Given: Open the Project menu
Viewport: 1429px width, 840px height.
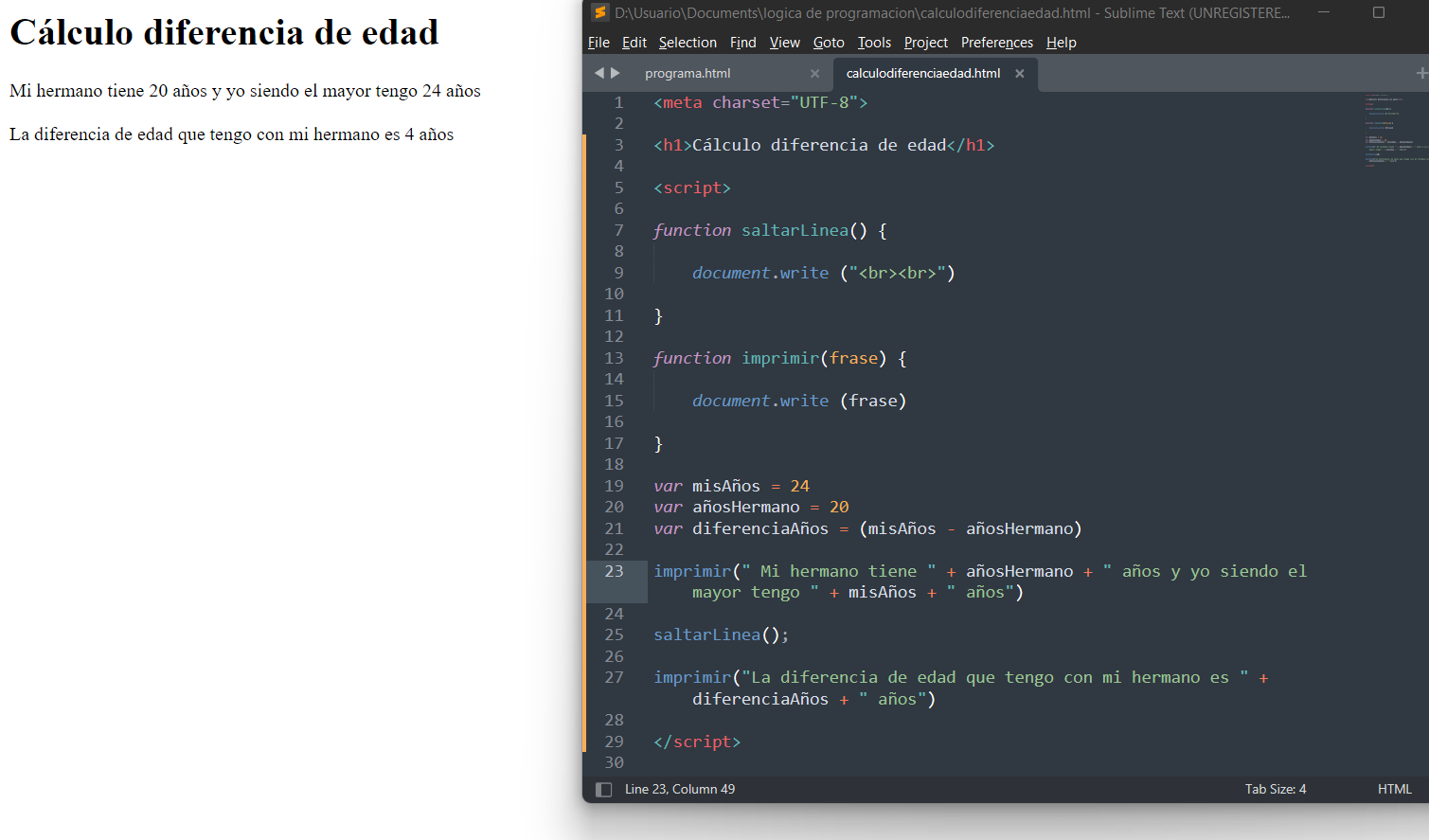Looking at the screenshot, I should [925, 43].
